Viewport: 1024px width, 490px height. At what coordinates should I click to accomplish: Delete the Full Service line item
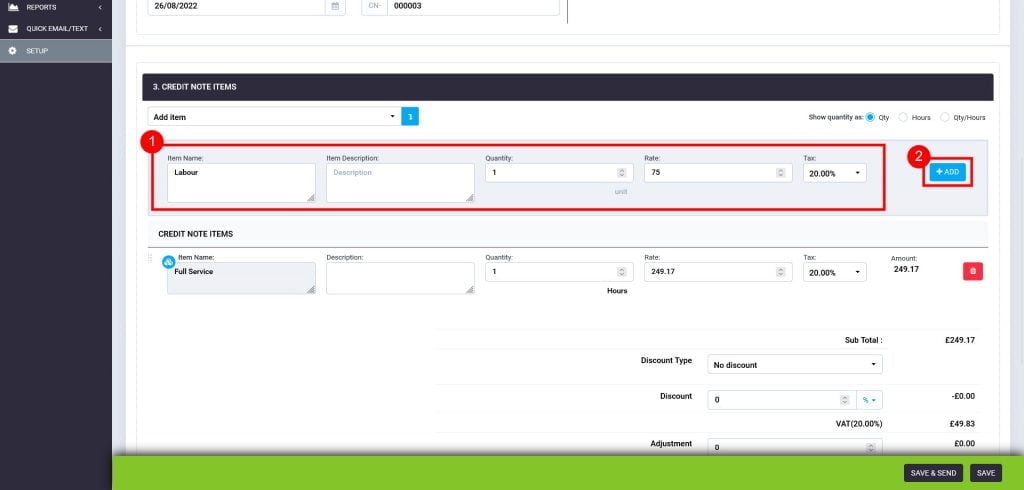pos(972,271)
